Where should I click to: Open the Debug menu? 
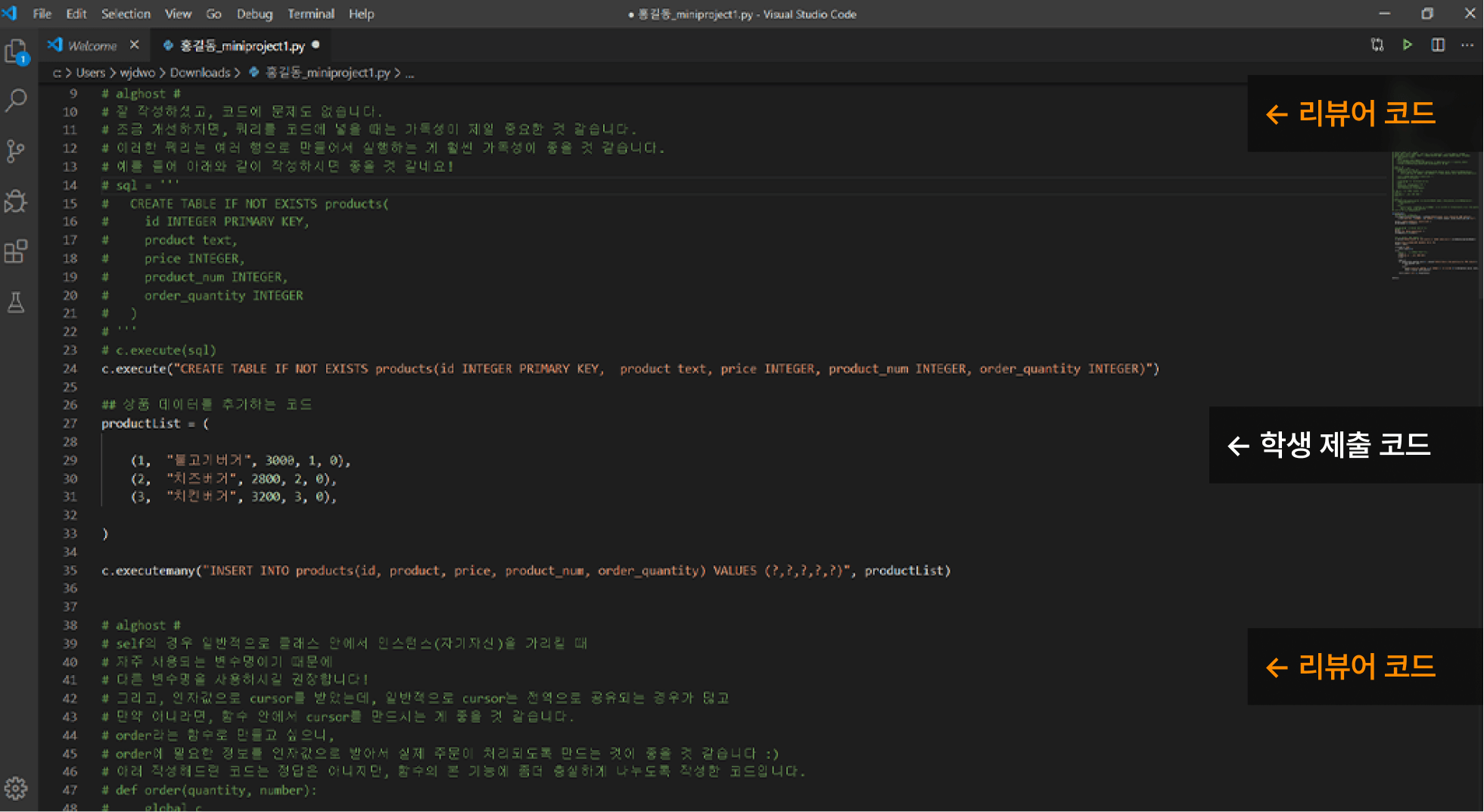[x=254, y=14]
